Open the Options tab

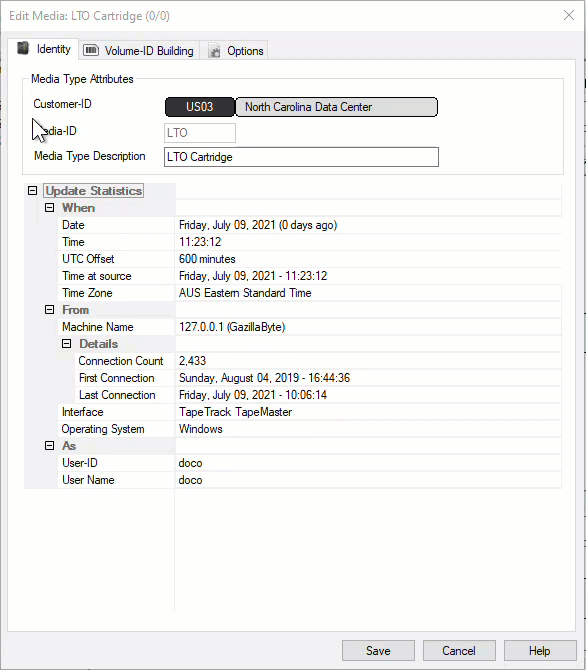(234, 50)
